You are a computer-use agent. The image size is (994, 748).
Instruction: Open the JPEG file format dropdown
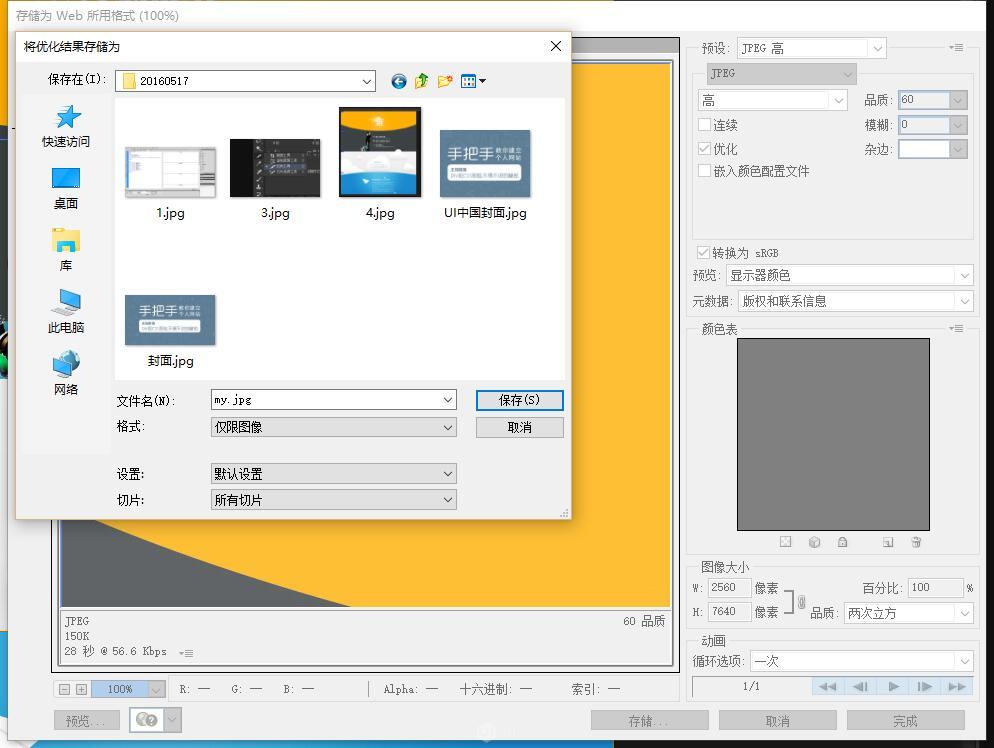tap(782, 74)
